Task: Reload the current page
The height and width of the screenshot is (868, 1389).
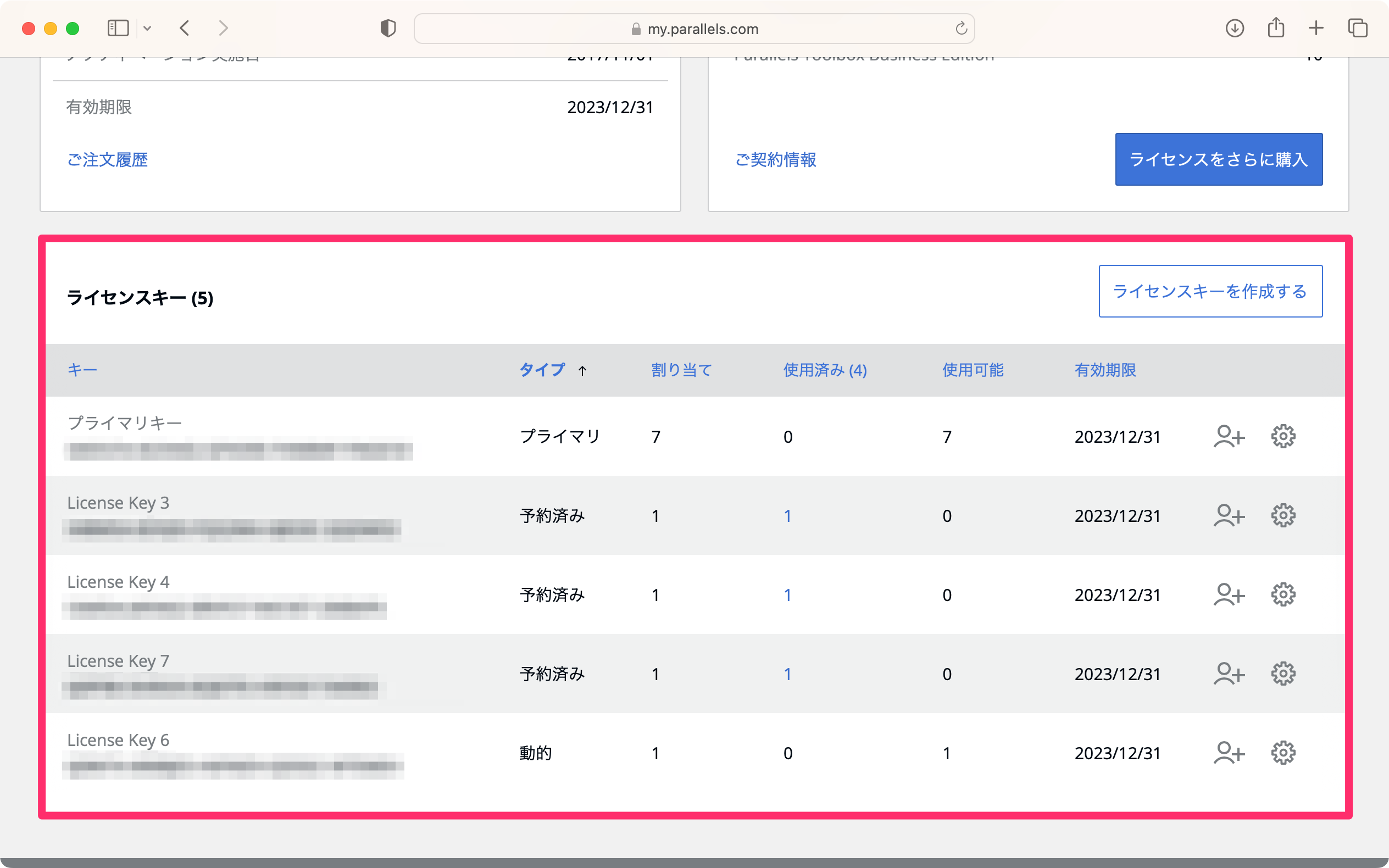Action: pos(961,28)
